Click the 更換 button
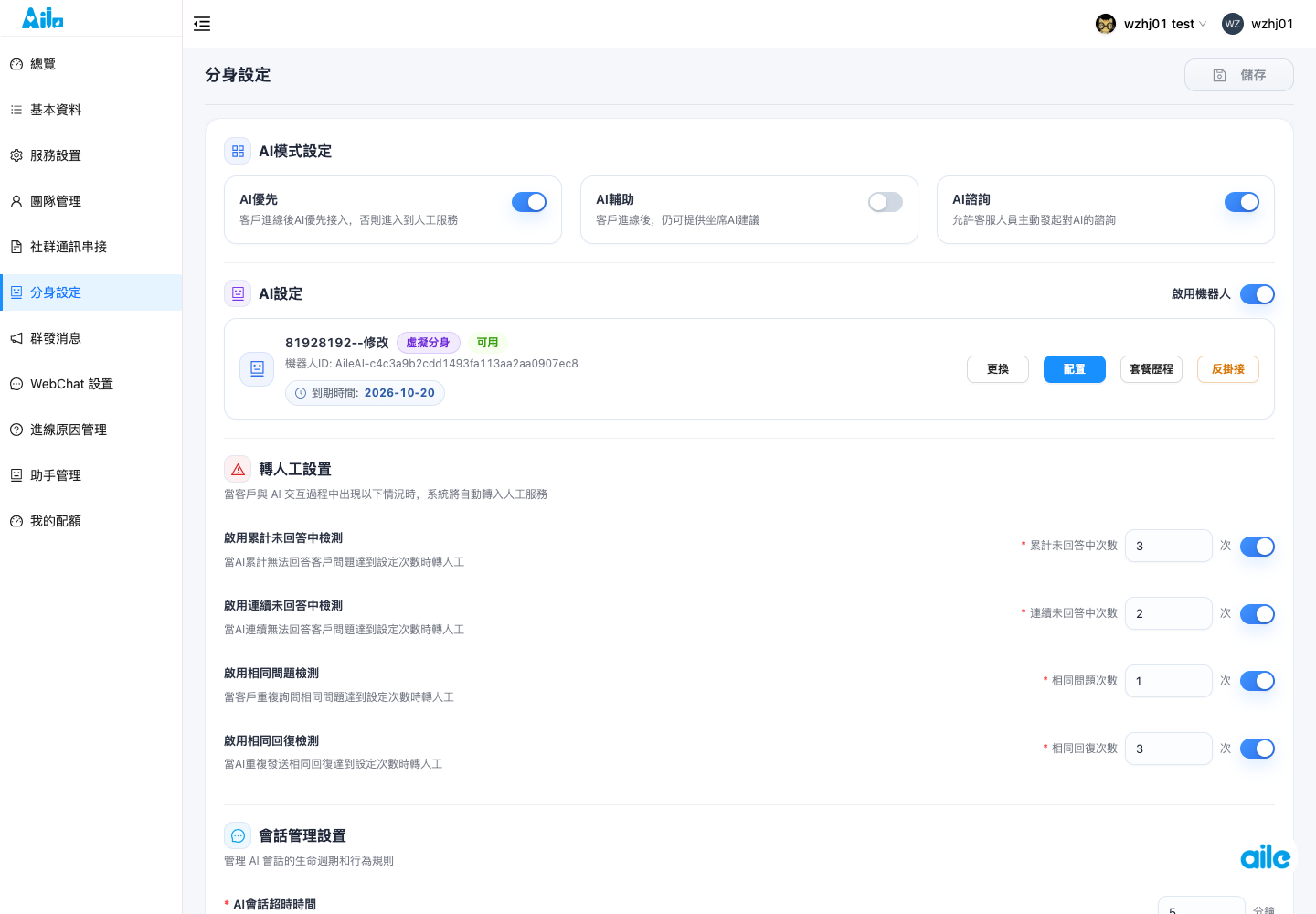The image size is (1316, 914). coord(998,369)
